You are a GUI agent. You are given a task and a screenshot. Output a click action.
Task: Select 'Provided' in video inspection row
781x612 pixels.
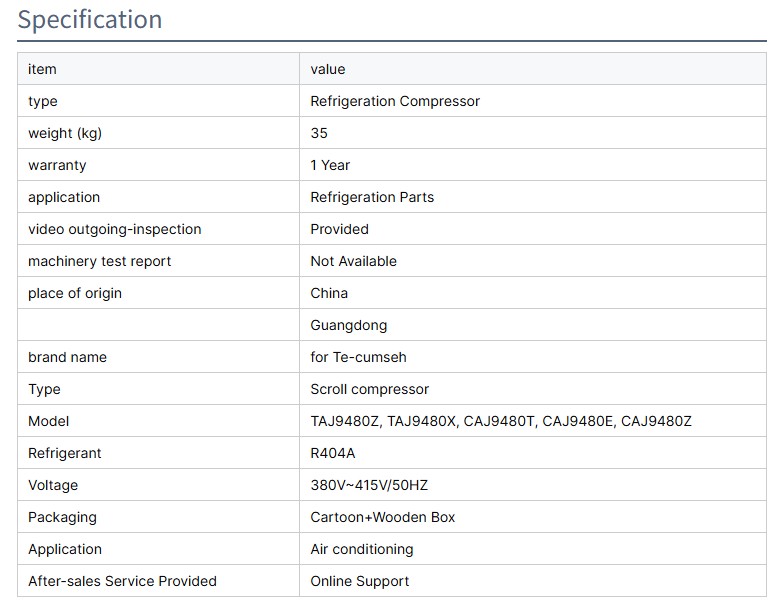[339, 229]
